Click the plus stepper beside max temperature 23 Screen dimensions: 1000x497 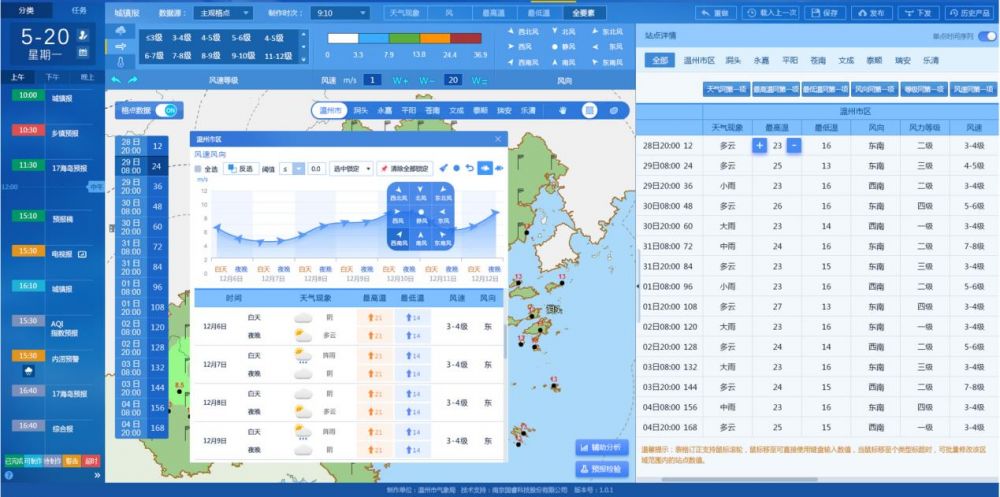(x=759, y=146)
